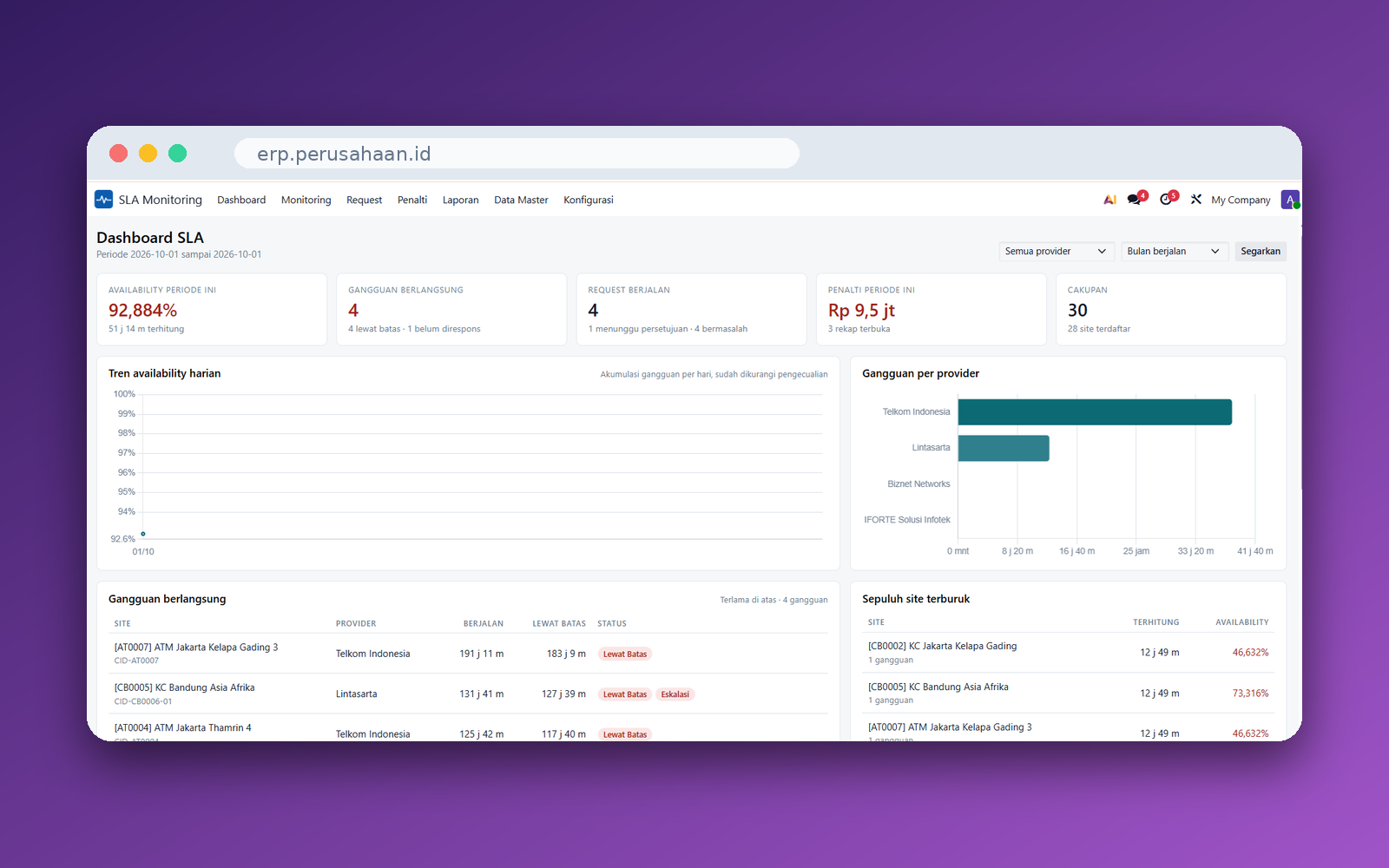Image resolution: width=1389 pixels, height=868 pixels.
Task: Click the 191 j 11 m duration cell
Action: click(482, 654)
